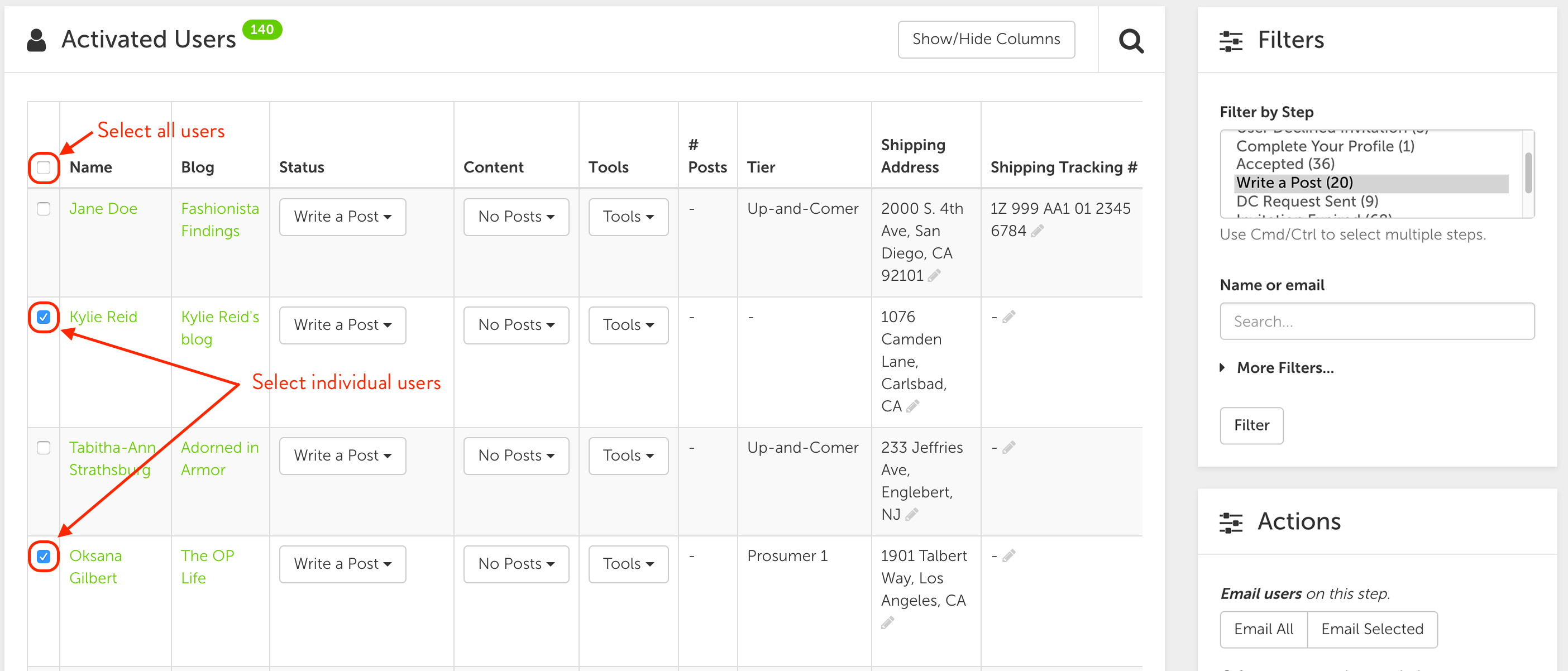Screen dimensions: 1568x671
Task: Uncheck Kylie Reid's row checkbox
Action: (x=43, y=317)
